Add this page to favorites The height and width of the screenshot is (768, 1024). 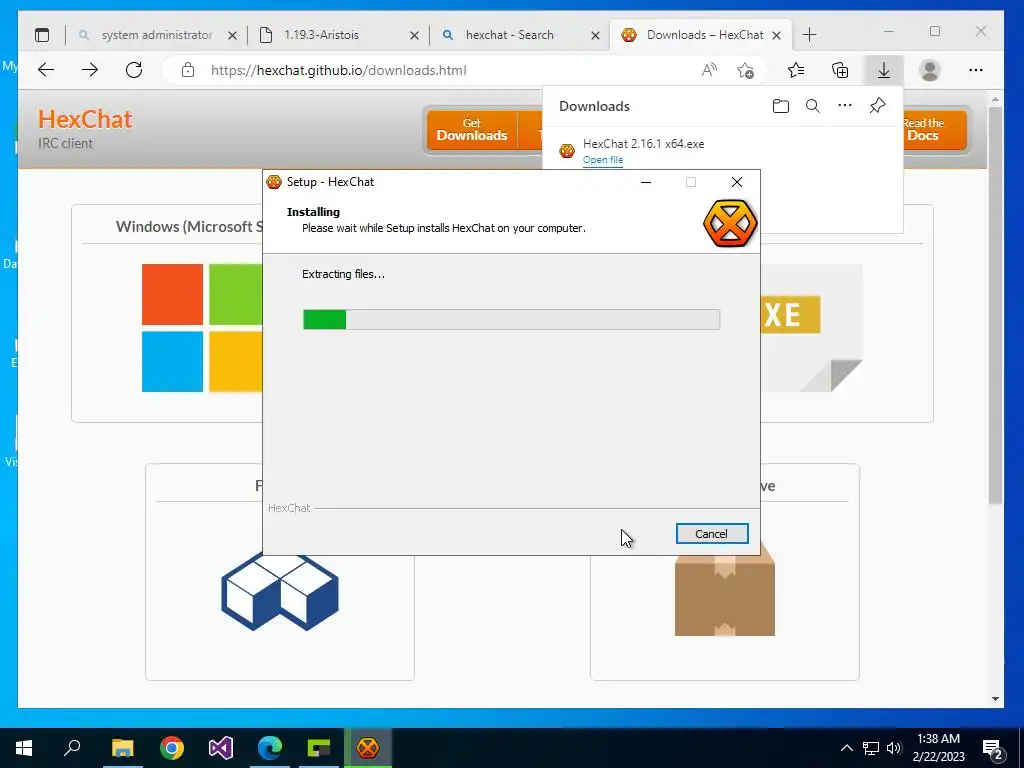[745, 70]
